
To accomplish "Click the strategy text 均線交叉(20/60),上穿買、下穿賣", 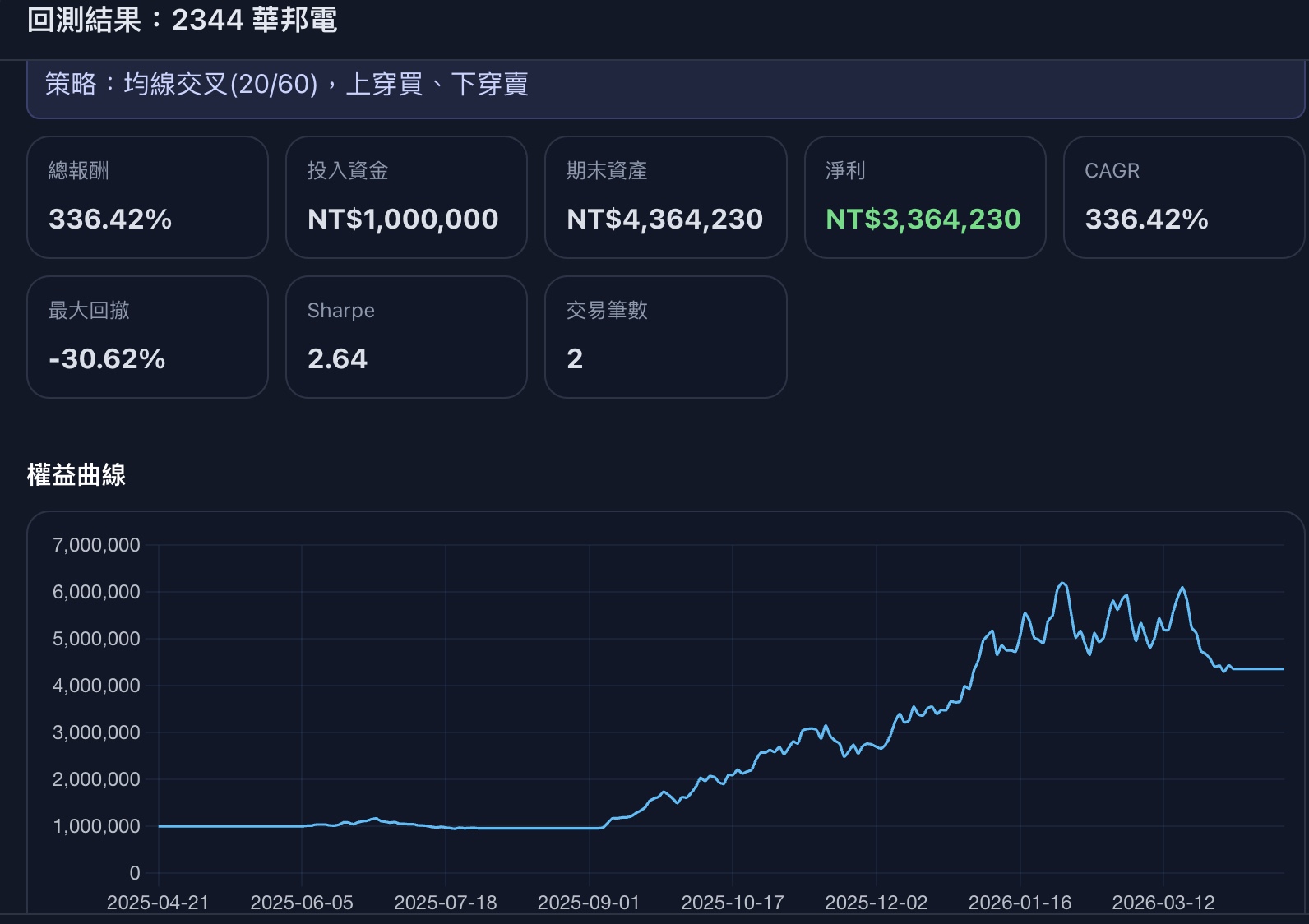I will (326, 84).
